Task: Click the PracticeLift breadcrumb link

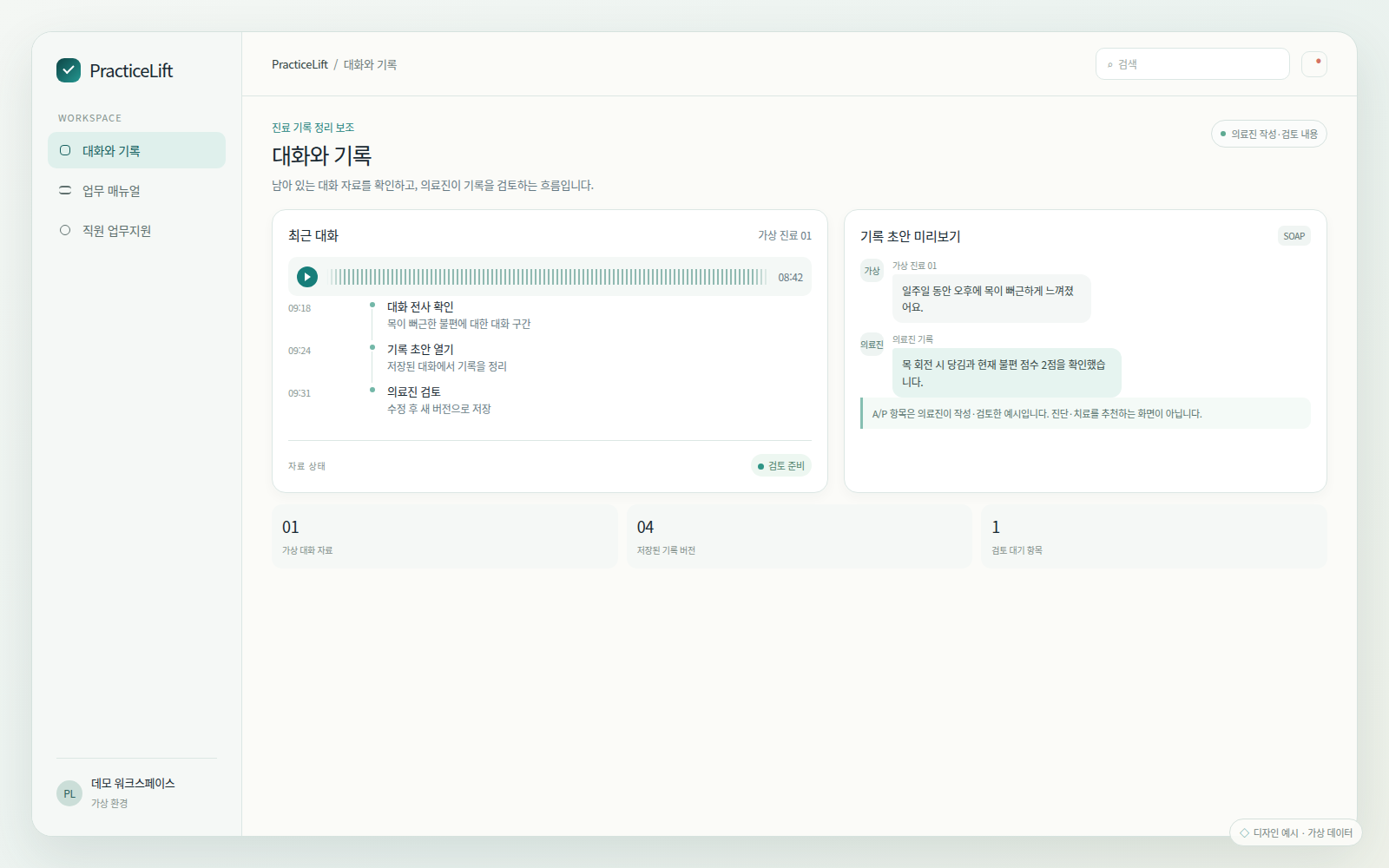Action: coord(300,64)
